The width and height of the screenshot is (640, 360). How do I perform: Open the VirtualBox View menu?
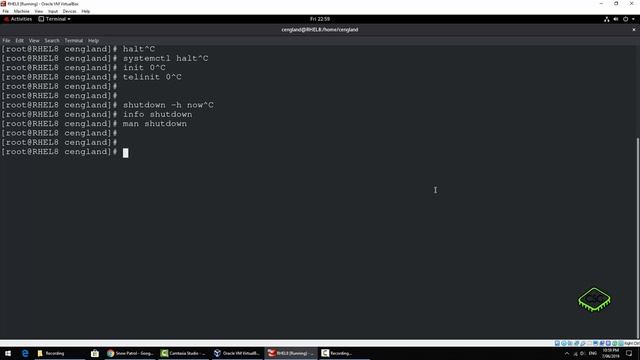point(38,11)
